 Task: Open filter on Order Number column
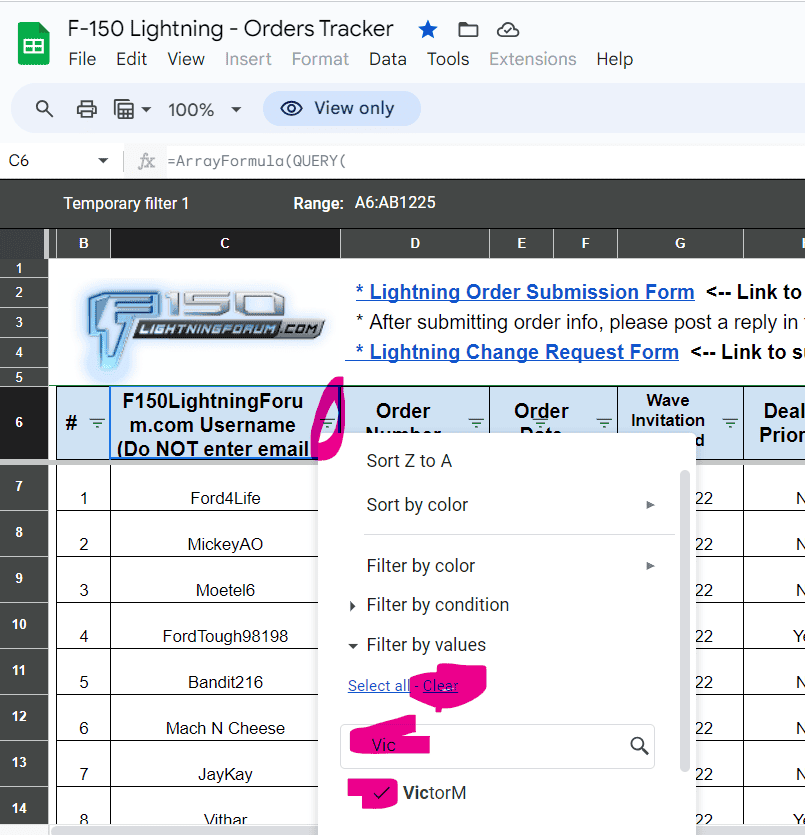[x=476, y=423]
